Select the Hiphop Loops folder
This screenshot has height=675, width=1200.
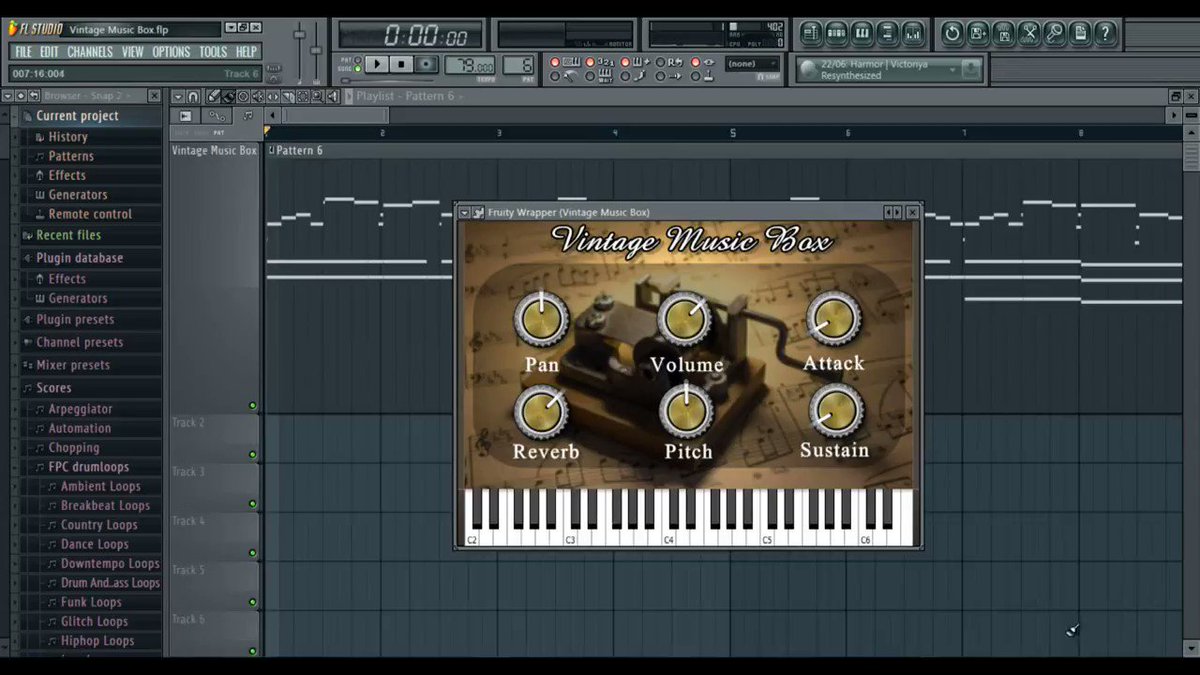point(97,641)
